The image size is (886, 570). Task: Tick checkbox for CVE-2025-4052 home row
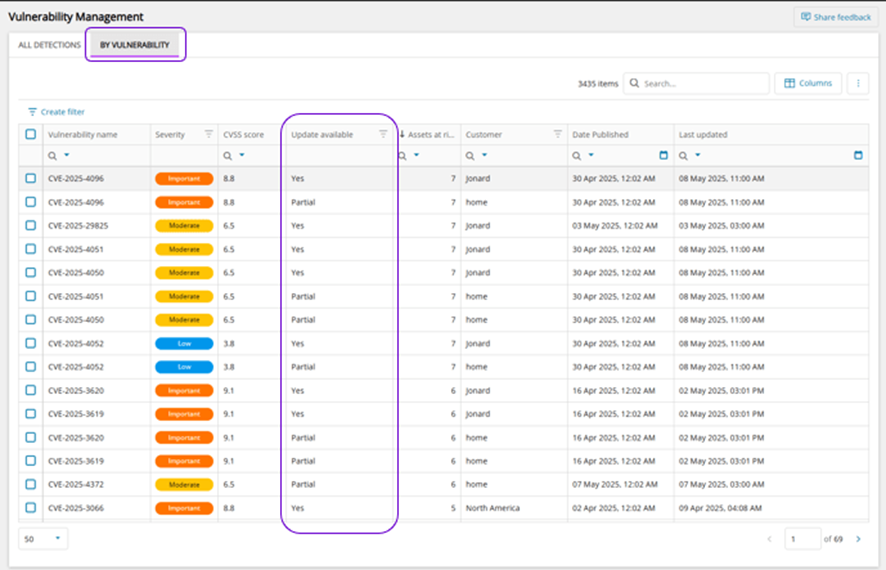coord(31,366)
